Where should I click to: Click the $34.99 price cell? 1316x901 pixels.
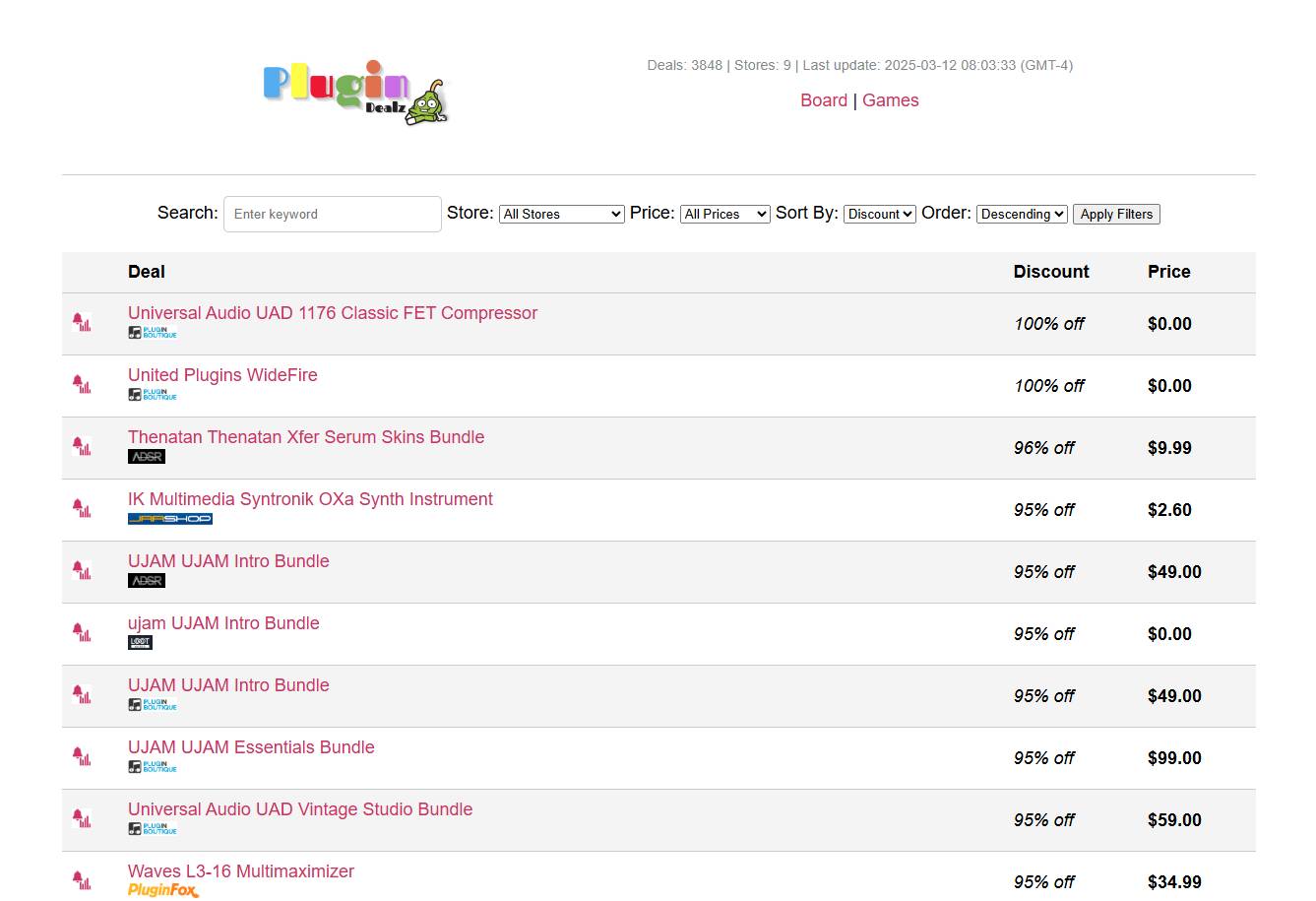1174,882
